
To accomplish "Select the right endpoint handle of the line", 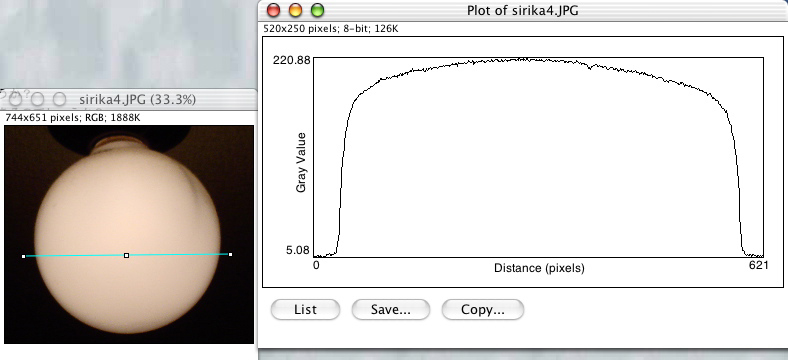I will click(230, 254).
